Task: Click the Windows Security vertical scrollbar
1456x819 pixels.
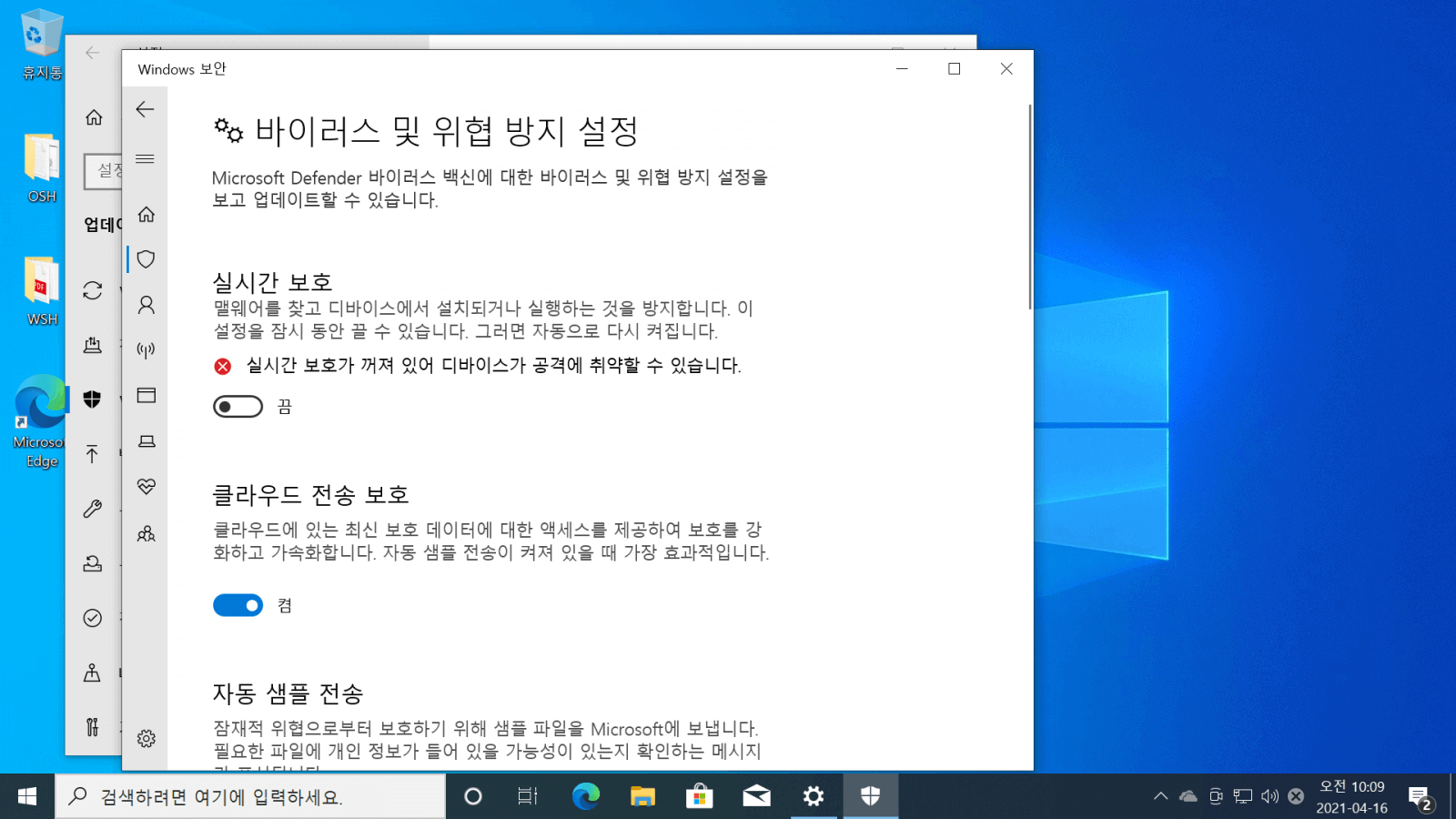Action: pos(1029,207)
